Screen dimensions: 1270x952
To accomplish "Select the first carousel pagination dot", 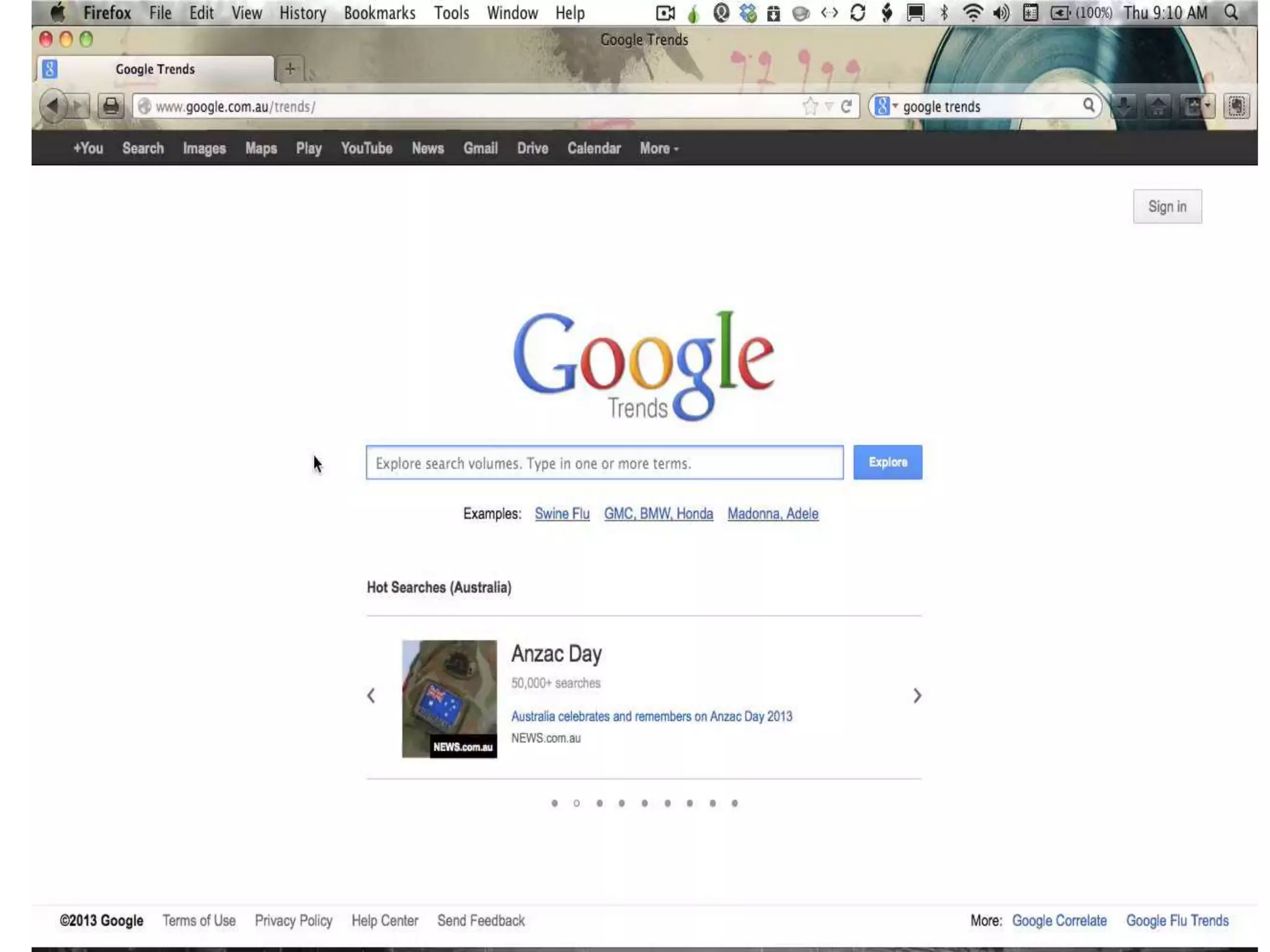I will tap(554, 803).
